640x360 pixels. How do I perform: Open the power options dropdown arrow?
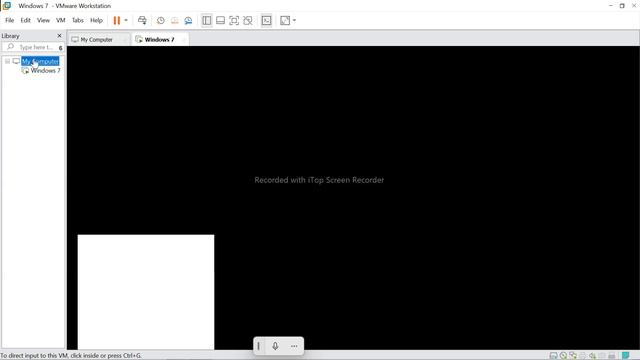(126, 20)
